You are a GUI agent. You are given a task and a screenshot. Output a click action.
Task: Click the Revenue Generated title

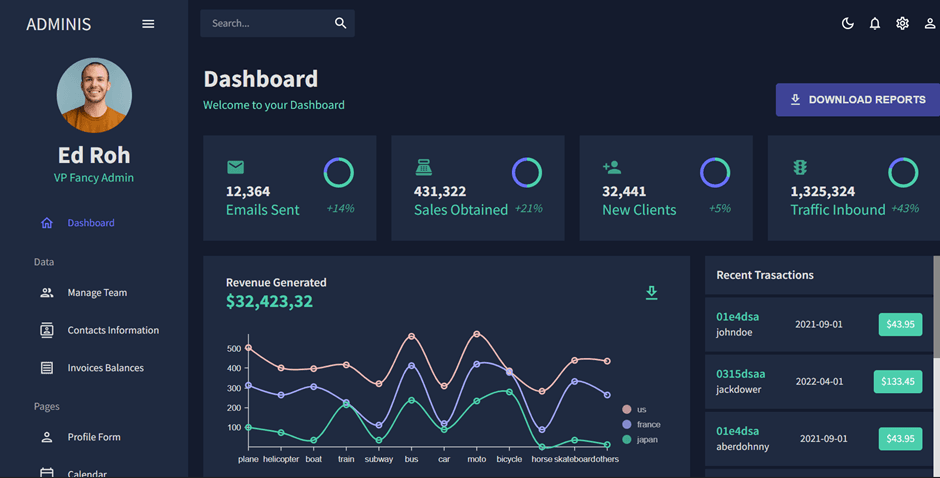276,282
